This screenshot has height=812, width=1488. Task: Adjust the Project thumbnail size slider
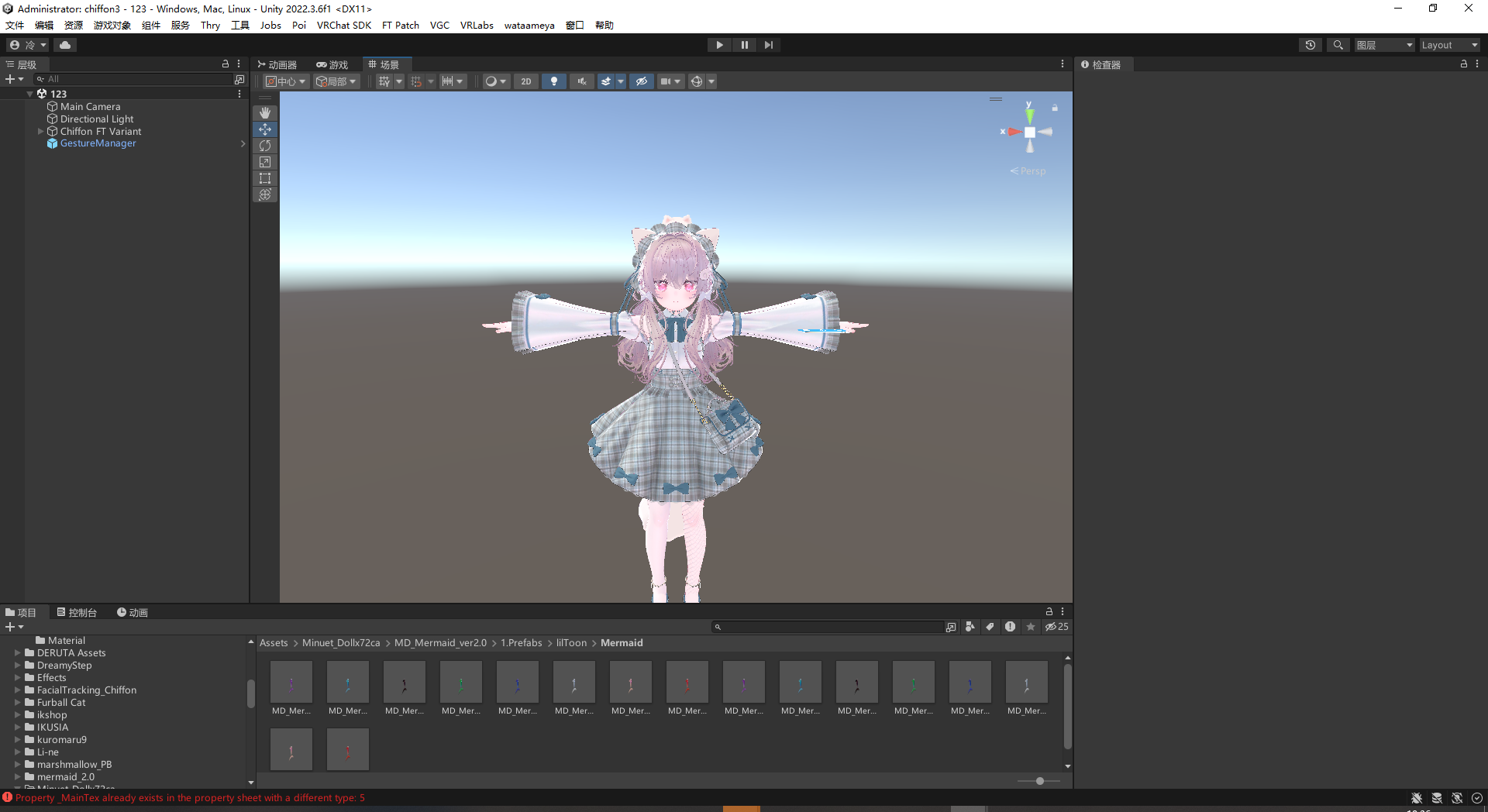click(x=1038, y=781)
